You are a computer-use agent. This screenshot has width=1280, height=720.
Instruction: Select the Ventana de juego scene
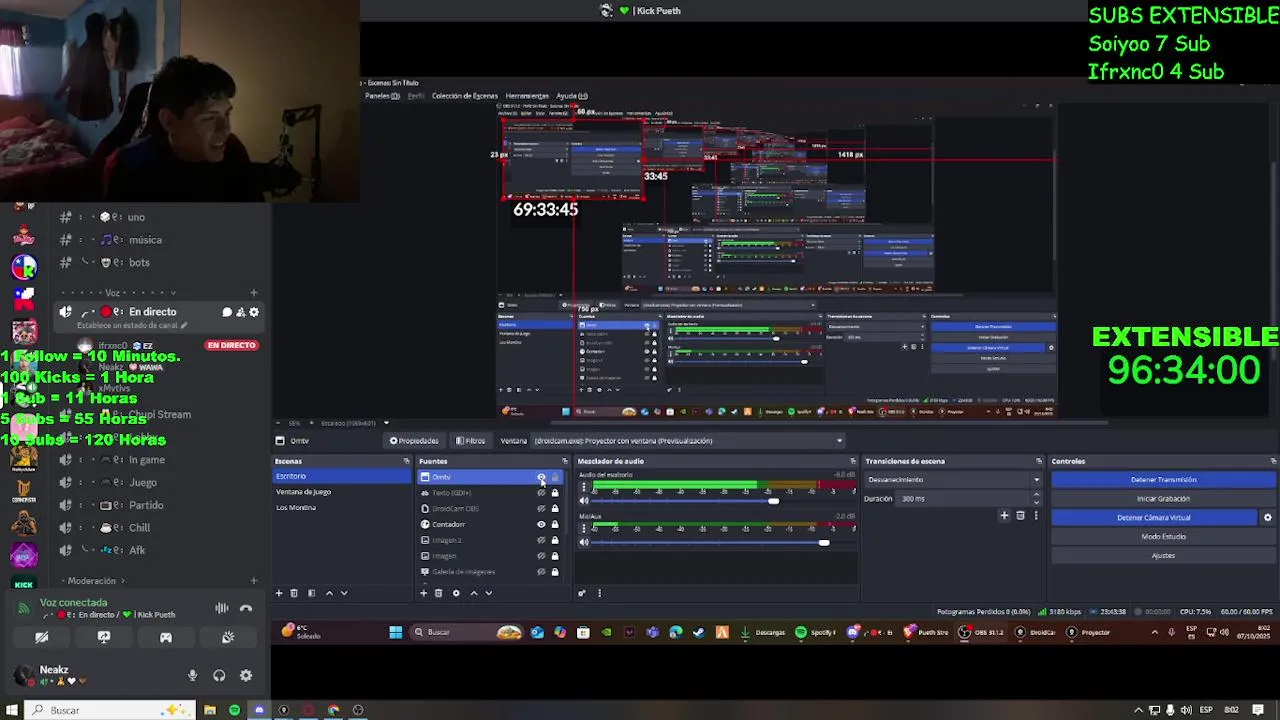[341, 492]
